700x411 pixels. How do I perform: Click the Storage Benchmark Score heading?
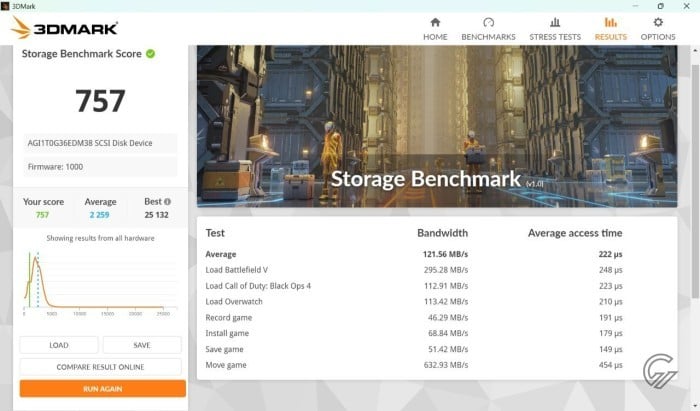[x=82, y=54]
